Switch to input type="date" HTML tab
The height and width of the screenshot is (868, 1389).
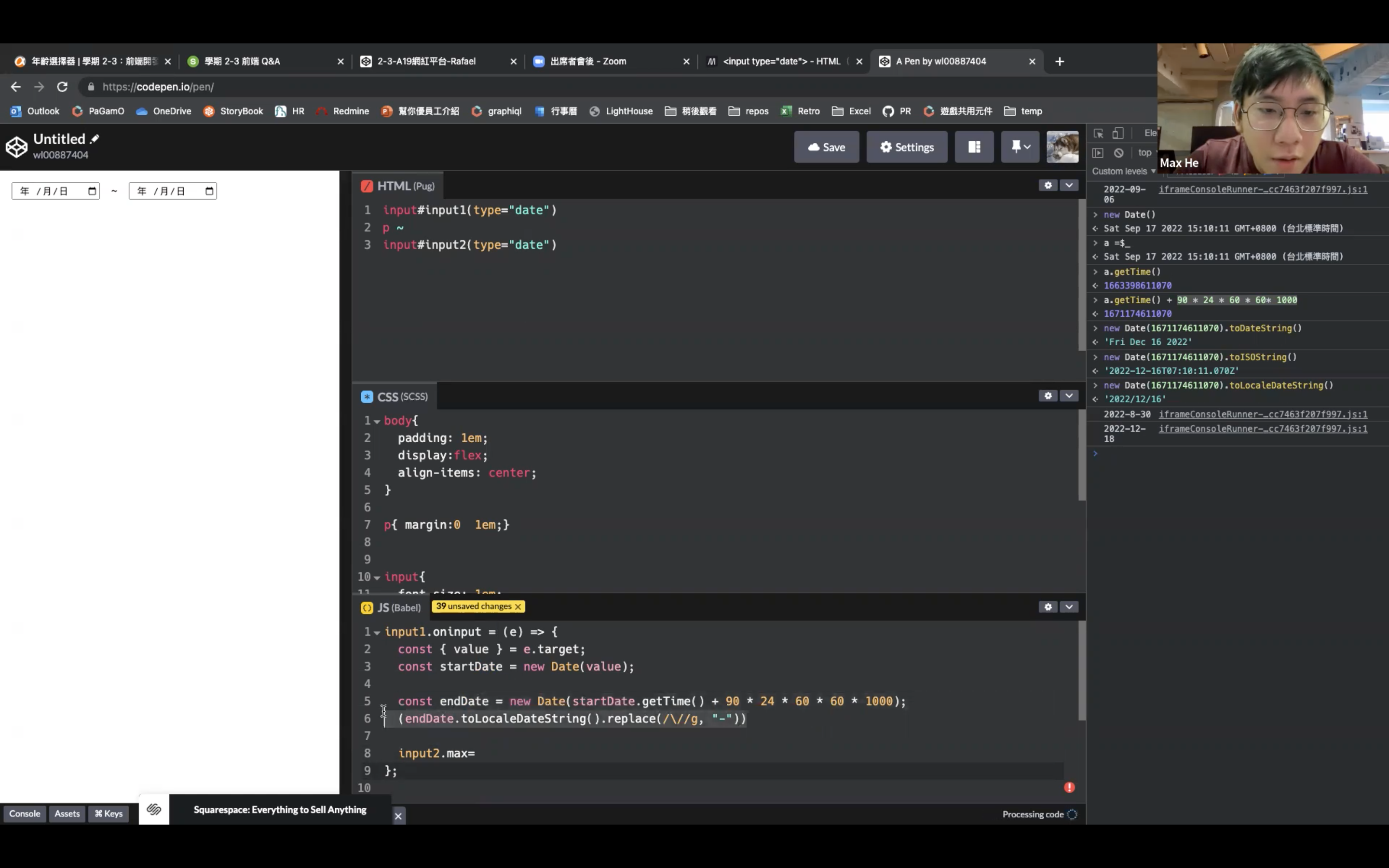tap(781, 61)
